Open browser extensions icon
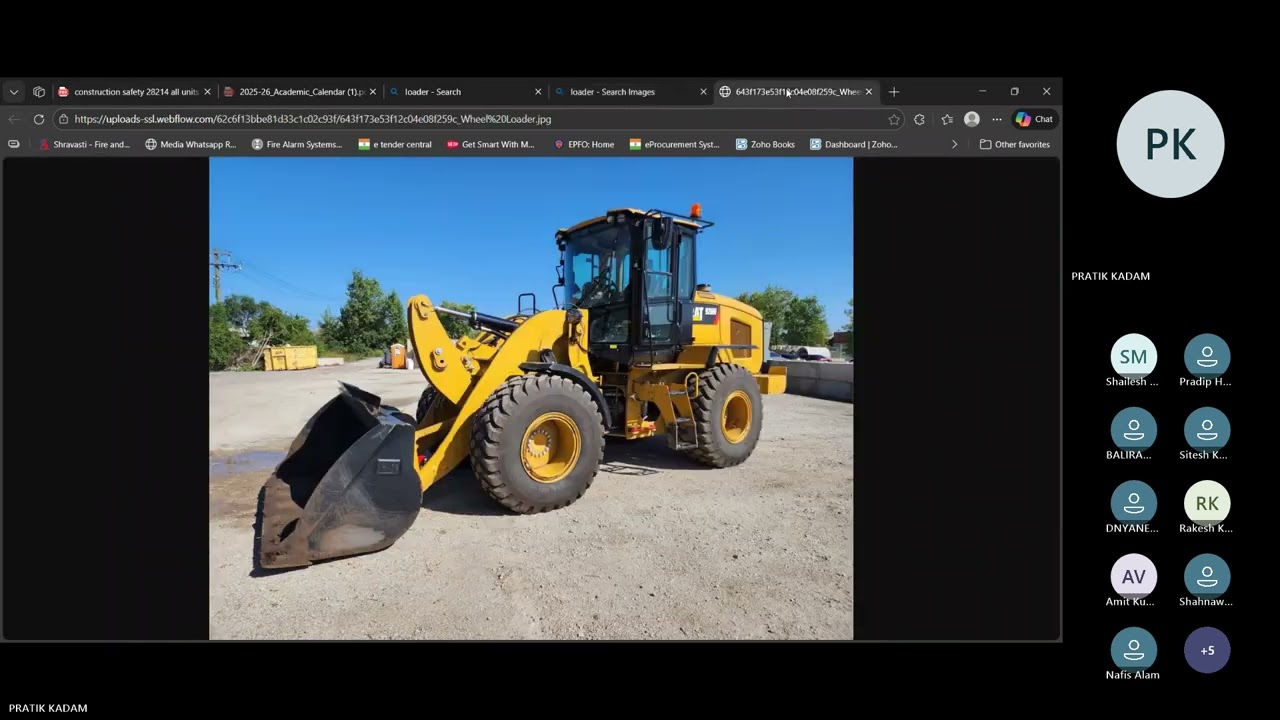 920,119
